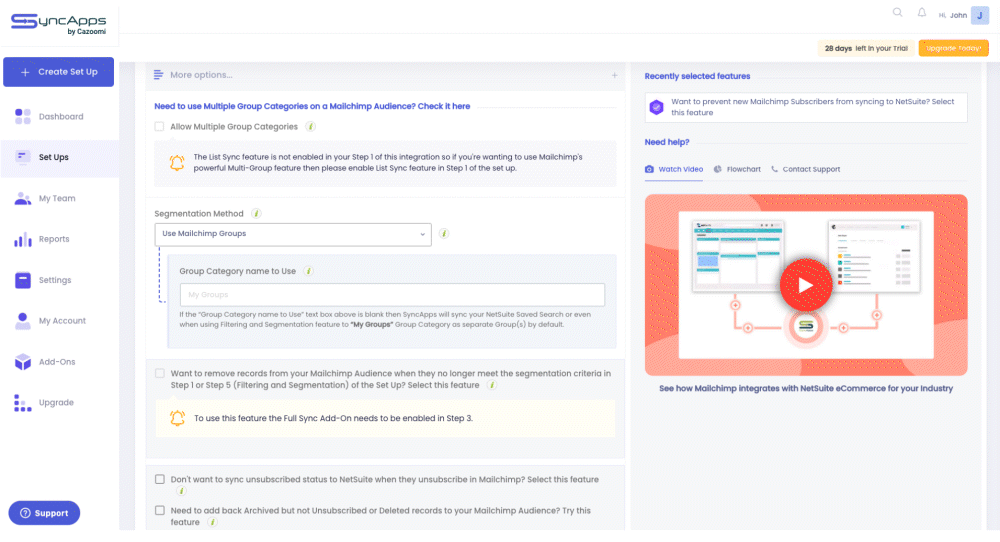Click the Create Set Up button

tap(59, 72)
